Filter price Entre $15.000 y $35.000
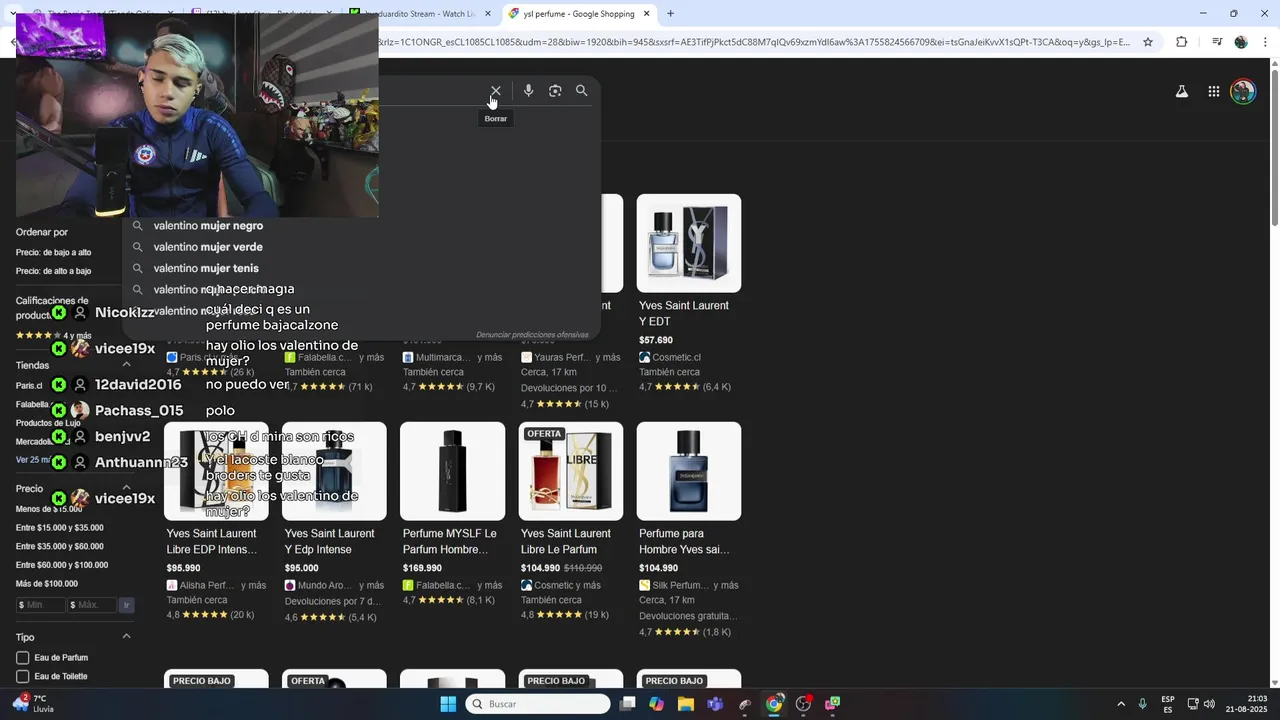Image resolution: width=1280 pixels, height=720 pixels. coord(60,528)
